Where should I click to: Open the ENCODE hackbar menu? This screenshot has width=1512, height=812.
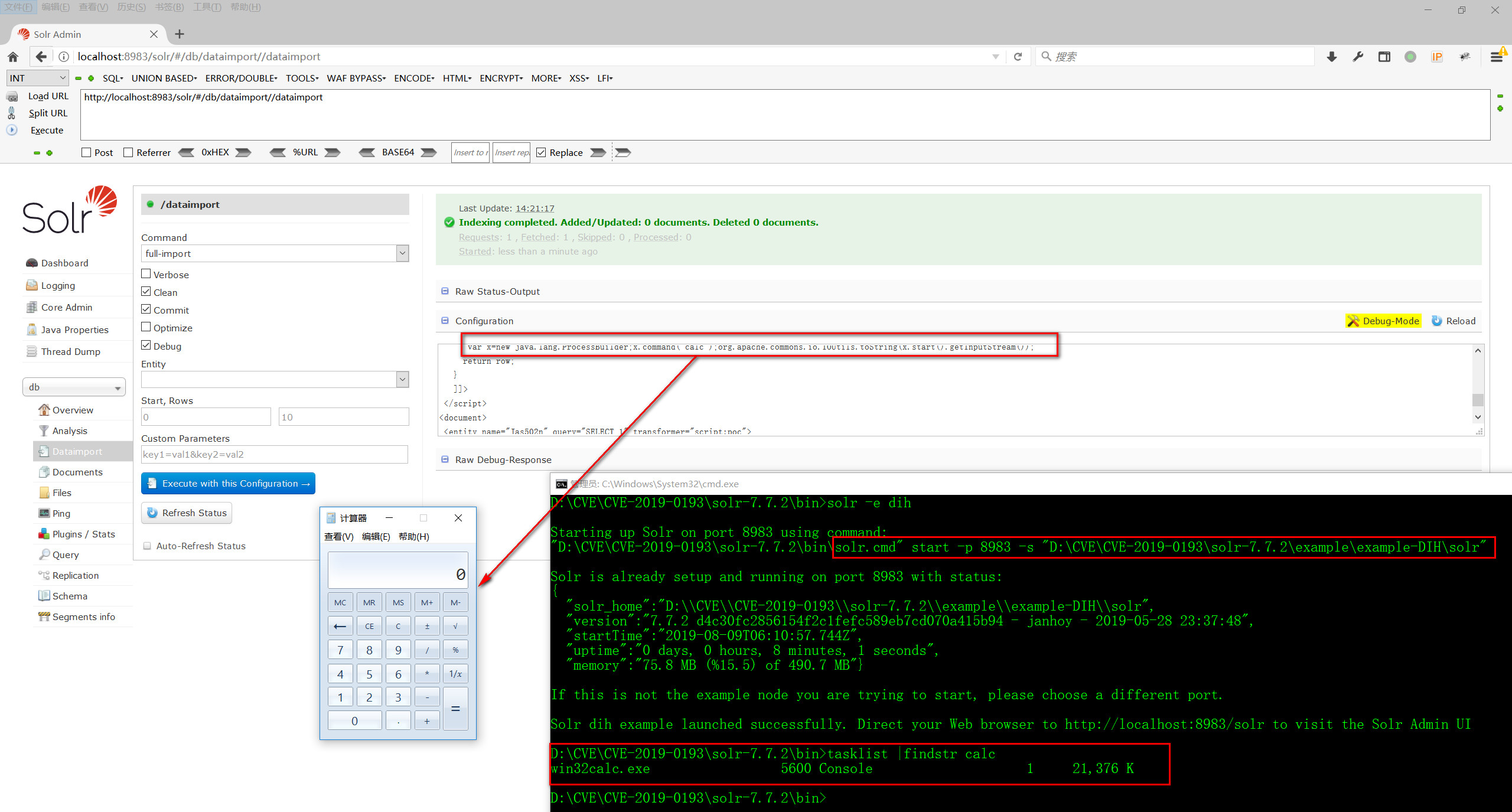pos(413,78)
